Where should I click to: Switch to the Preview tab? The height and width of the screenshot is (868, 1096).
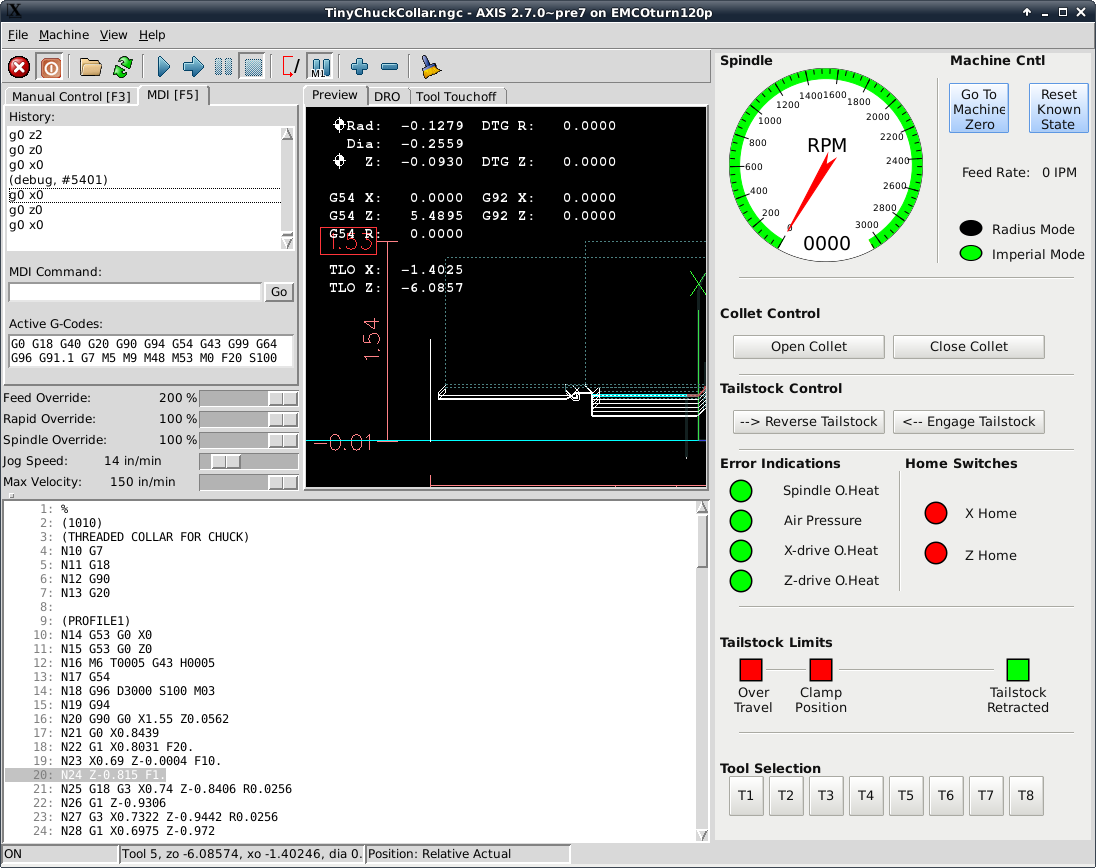click(x=335, y=95)
